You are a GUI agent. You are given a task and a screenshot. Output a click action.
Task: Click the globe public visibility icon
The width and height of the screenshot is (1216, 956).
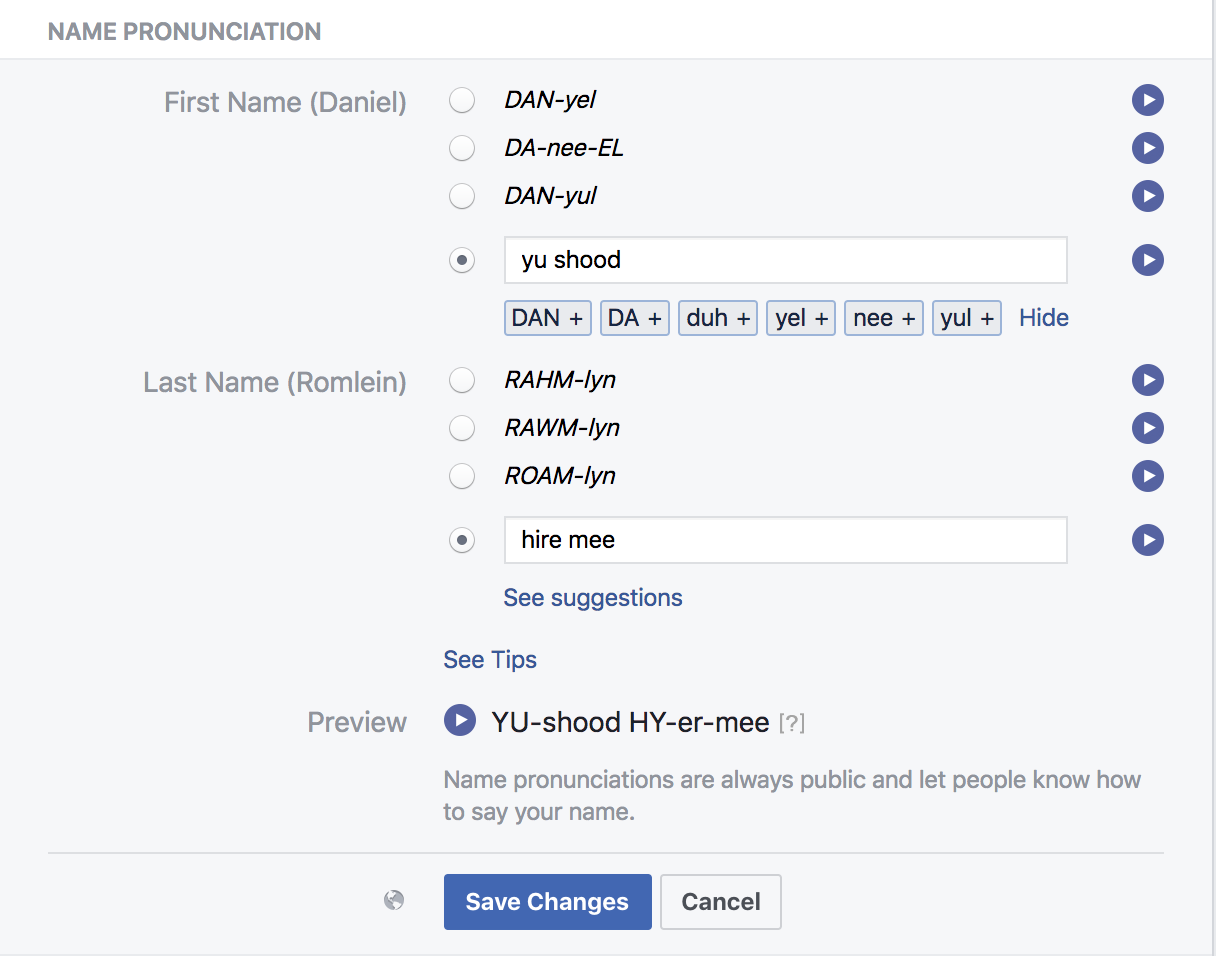click(394, 901)
